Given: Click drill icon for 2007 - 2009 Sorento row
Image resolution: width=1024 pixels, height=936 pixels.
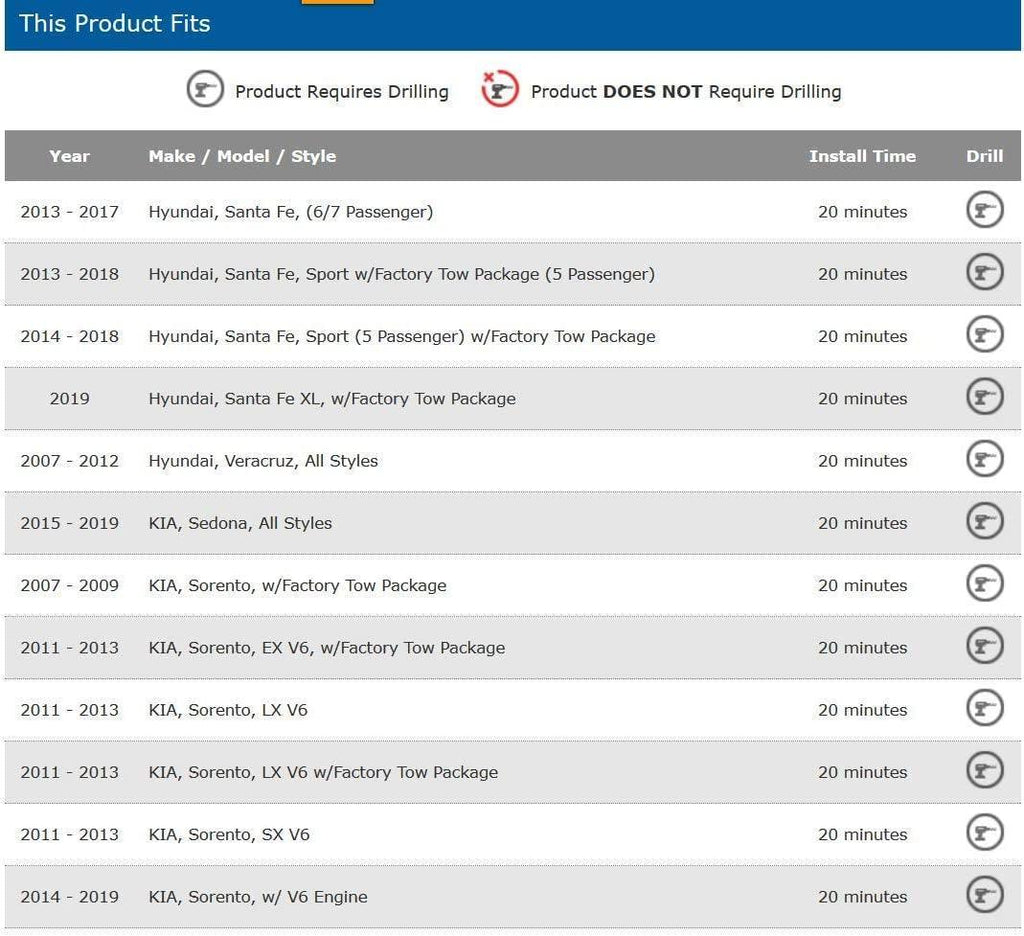Looking at the screenshot, I should (984, 584).
